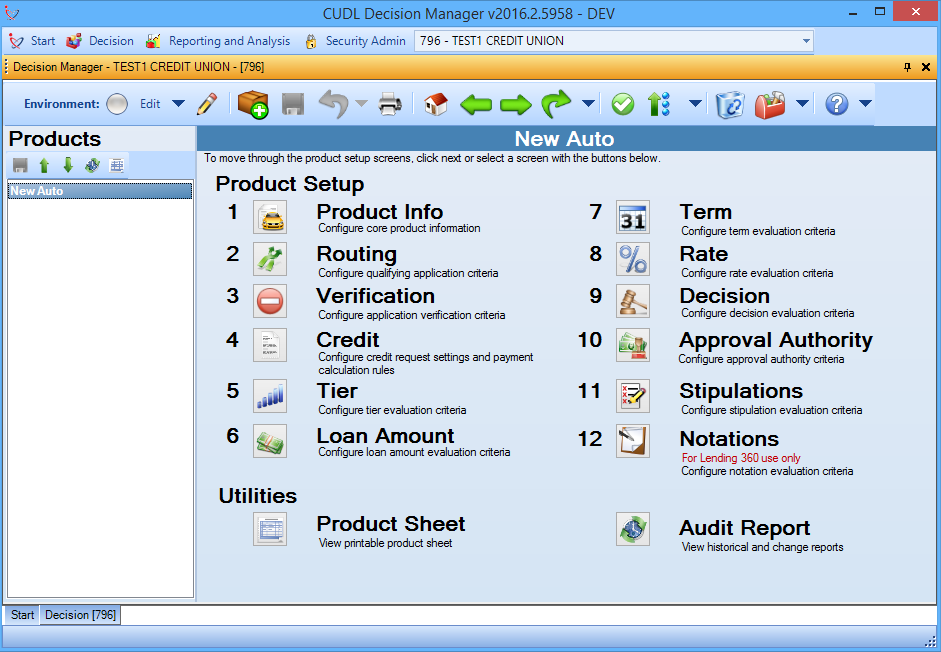Click grid view icon in Products panel
Screen dimensions: 941x652
(116, 165)
